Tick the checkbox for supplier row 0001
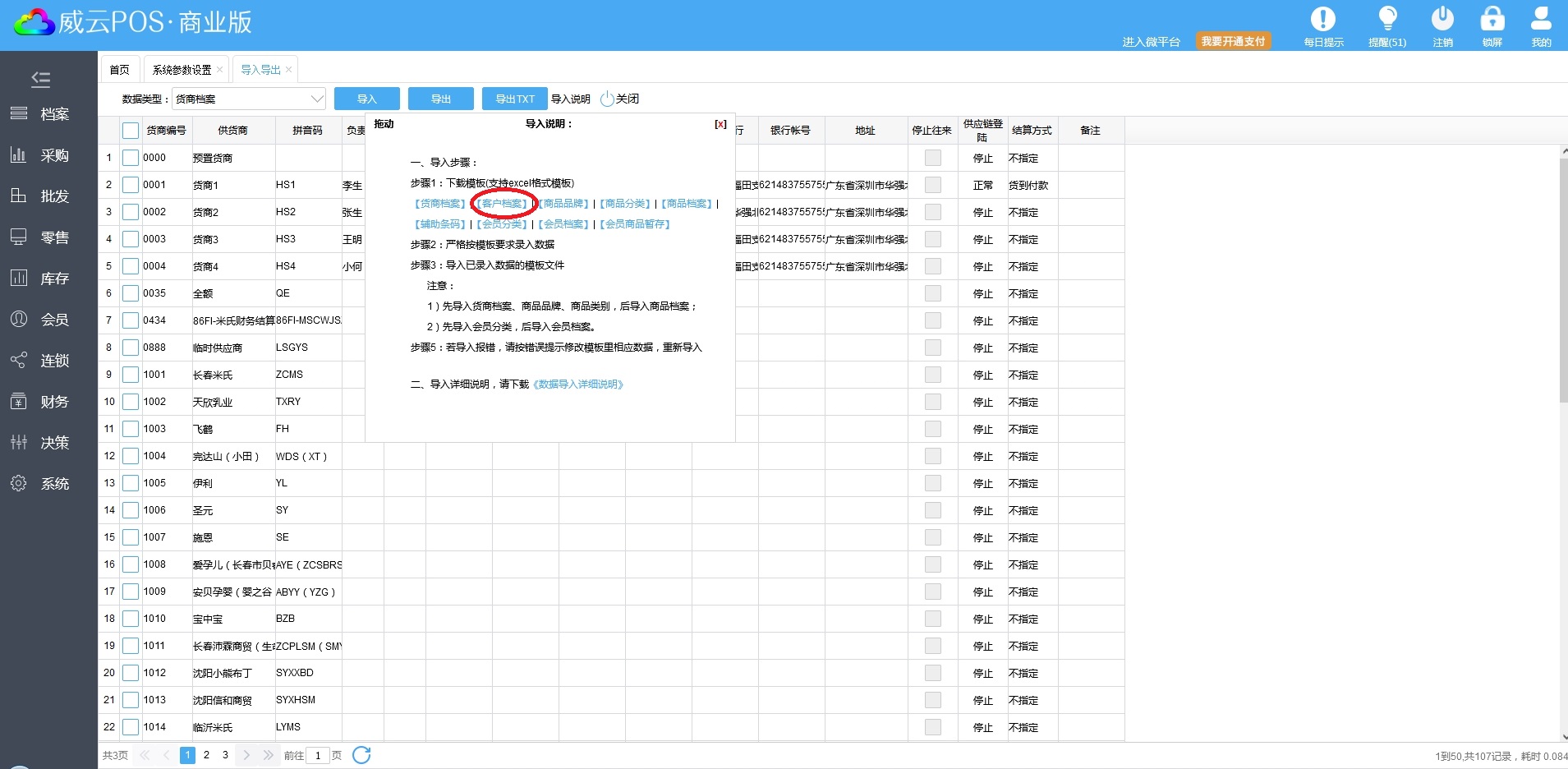This screenshot has width=1568, height=769. coord(131,185)
